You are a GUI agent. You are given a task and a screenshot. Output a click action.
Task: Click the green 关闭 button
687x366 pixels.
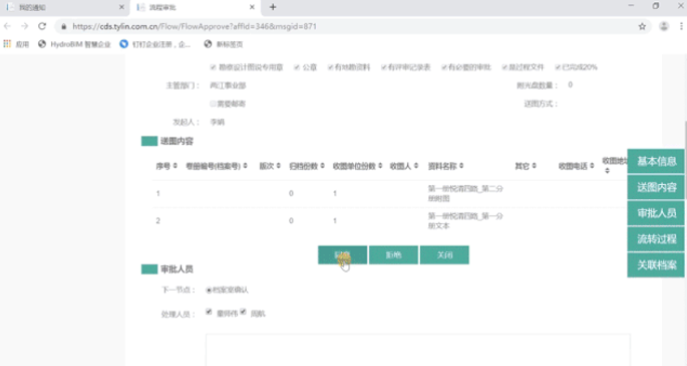(x=444, y=255)
